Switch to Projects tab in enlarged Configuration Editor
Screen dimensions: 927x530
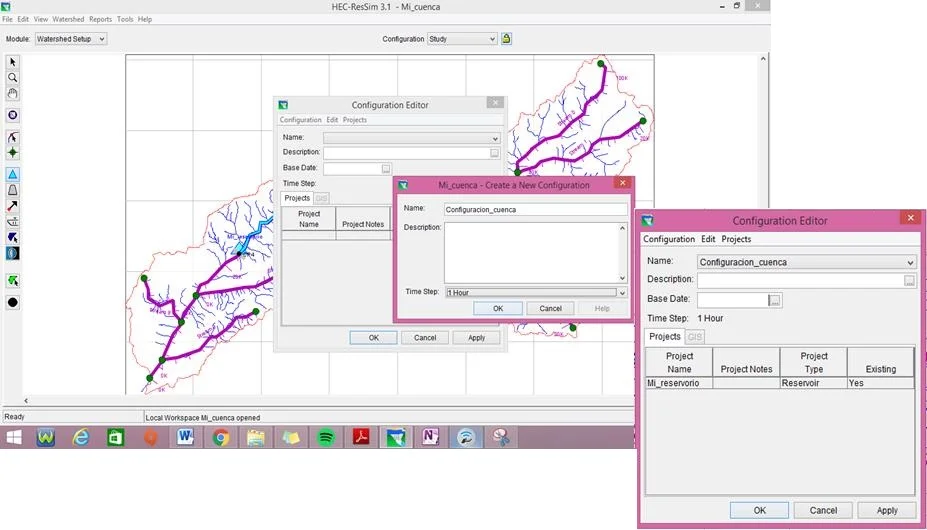tap(665, 337)
